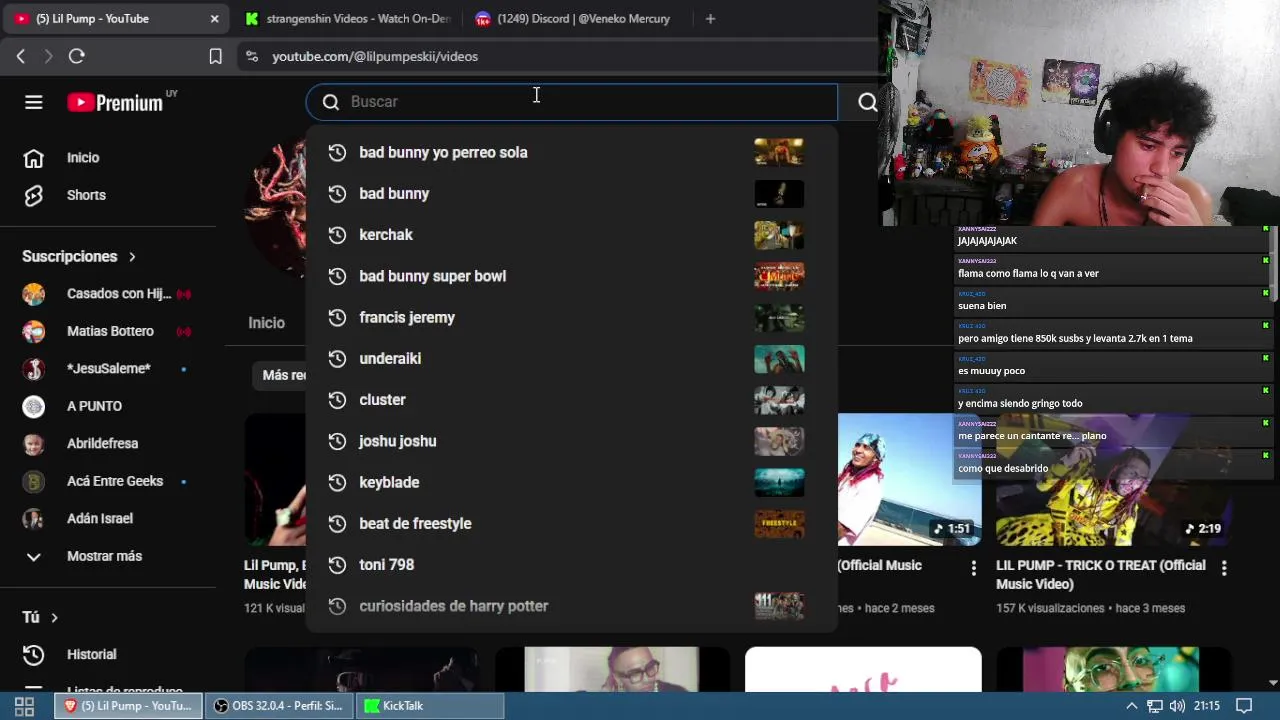The image size is (1280, 720).
Task: Open the 1:51 duration video thumbnail
Action: coord(910,480)
